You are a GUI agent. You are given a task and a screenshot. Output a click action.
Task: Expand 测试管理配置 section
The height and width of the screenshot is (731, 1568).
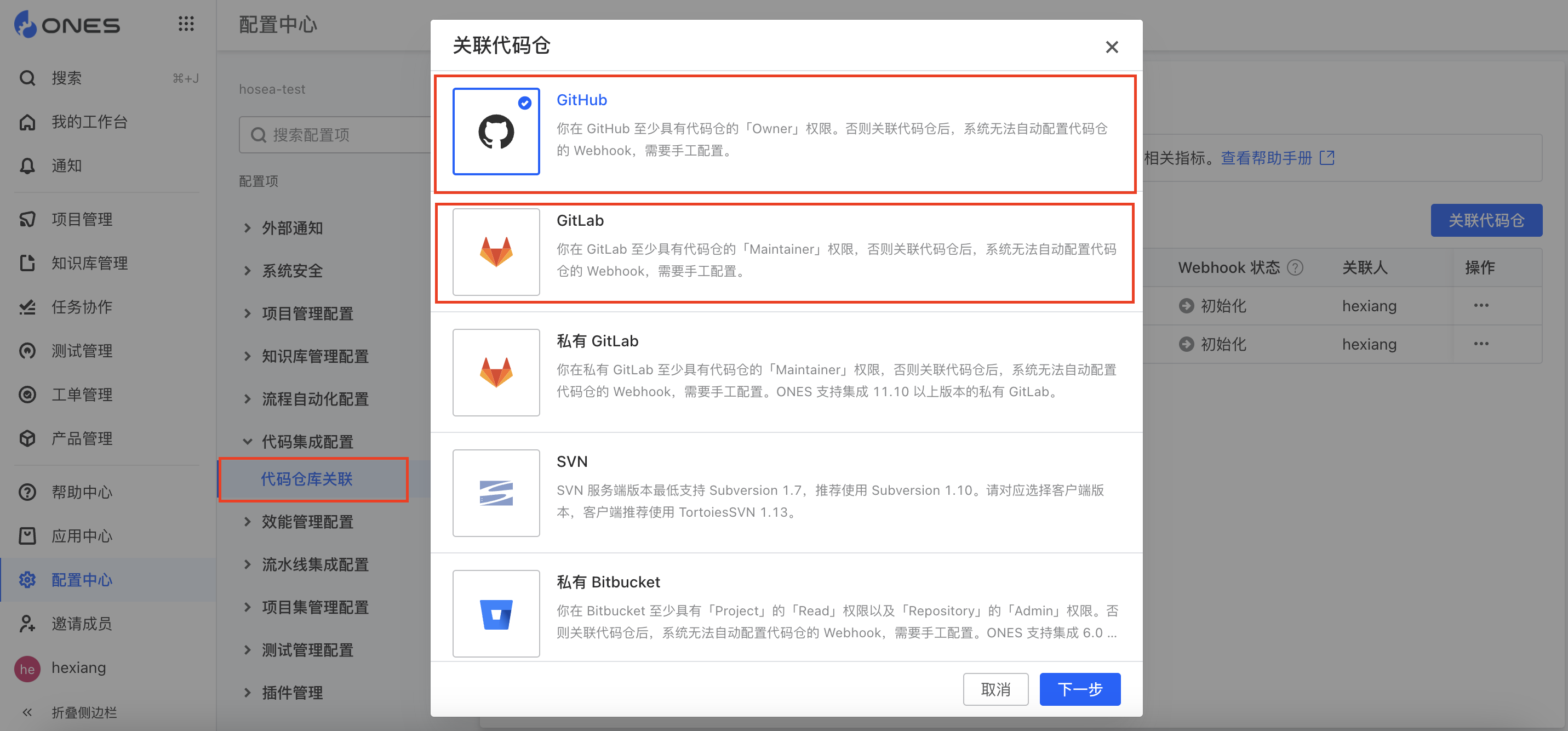click(247, 649)
